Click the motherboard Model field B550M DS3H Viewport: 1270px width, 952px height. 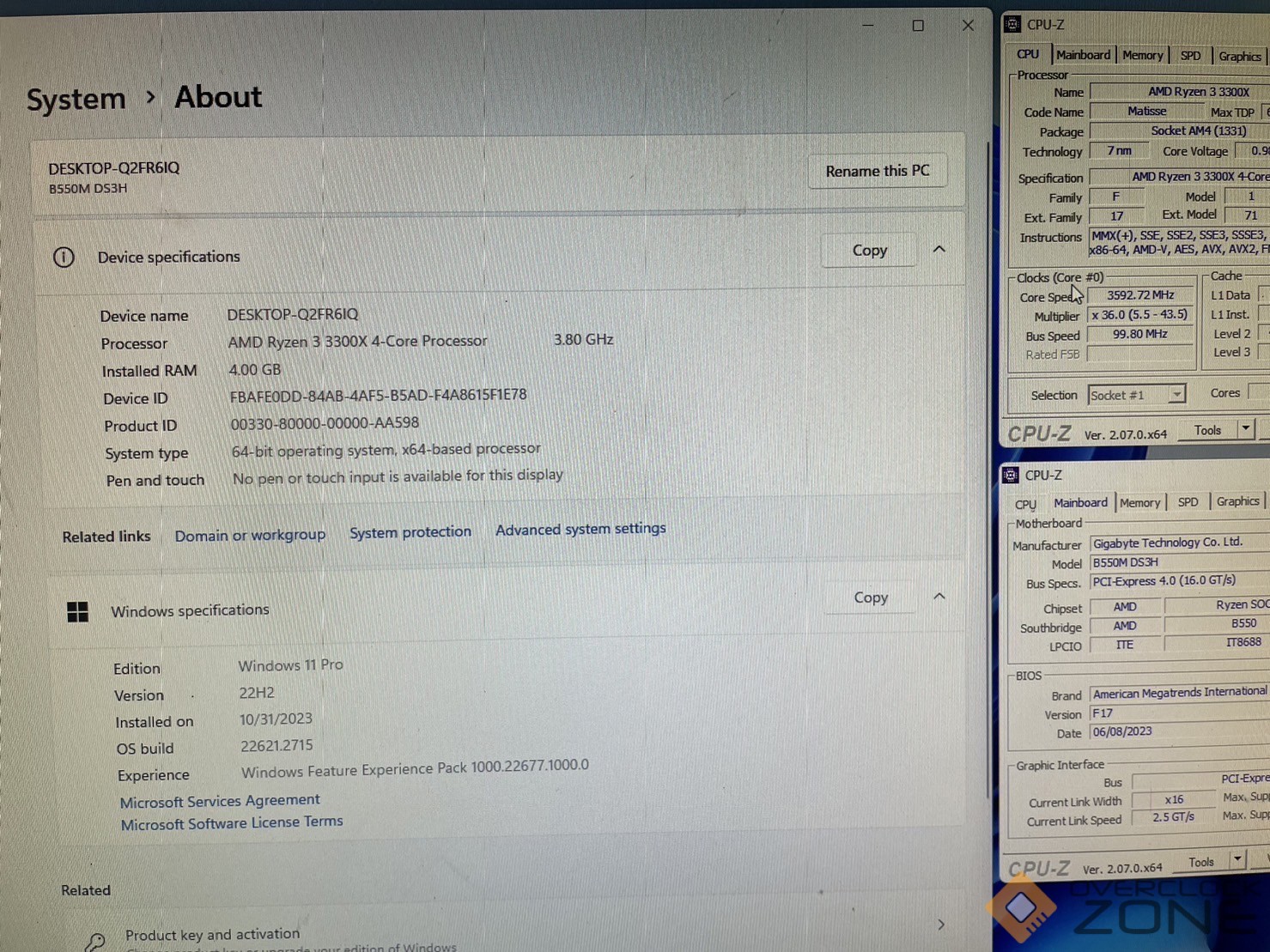click(x=1180, y=562)
